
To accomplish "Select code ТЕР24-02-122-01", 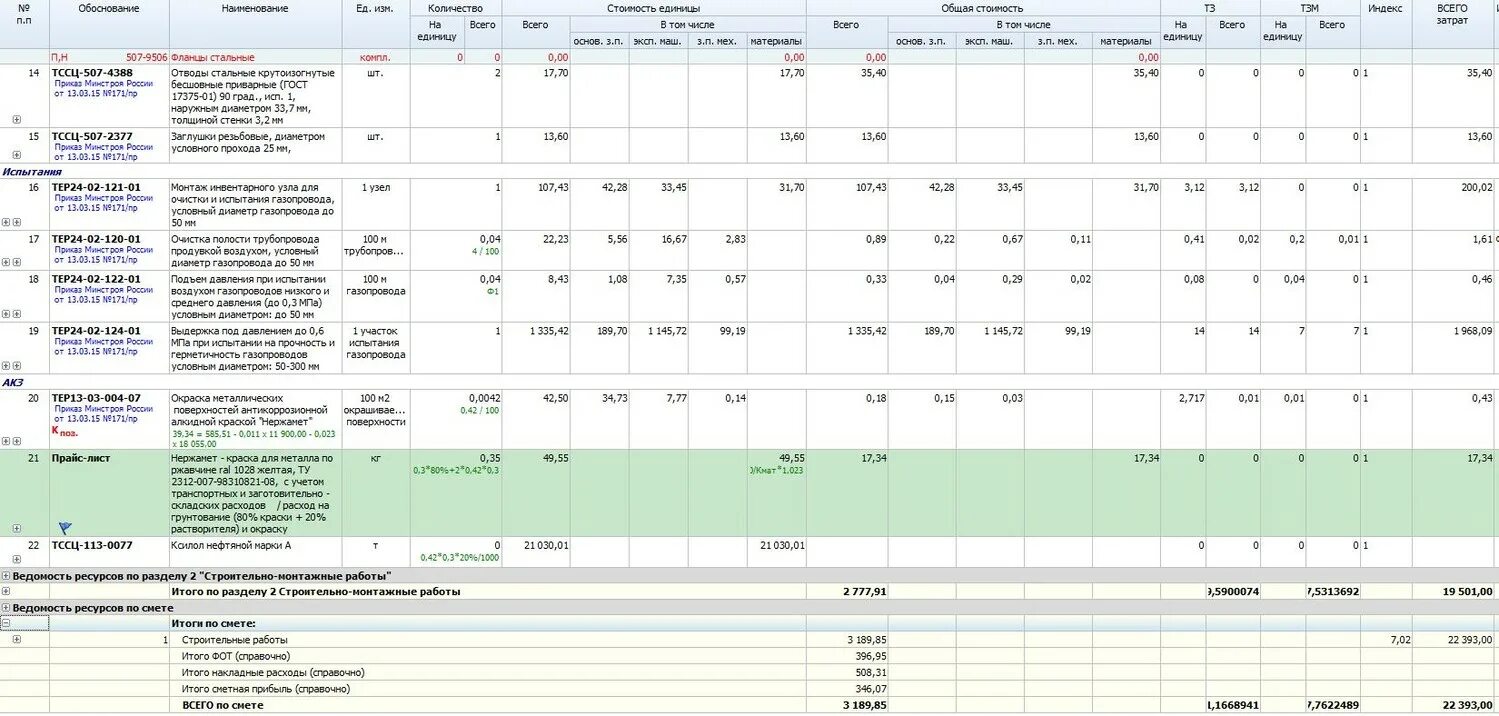I will coord(96,279).
